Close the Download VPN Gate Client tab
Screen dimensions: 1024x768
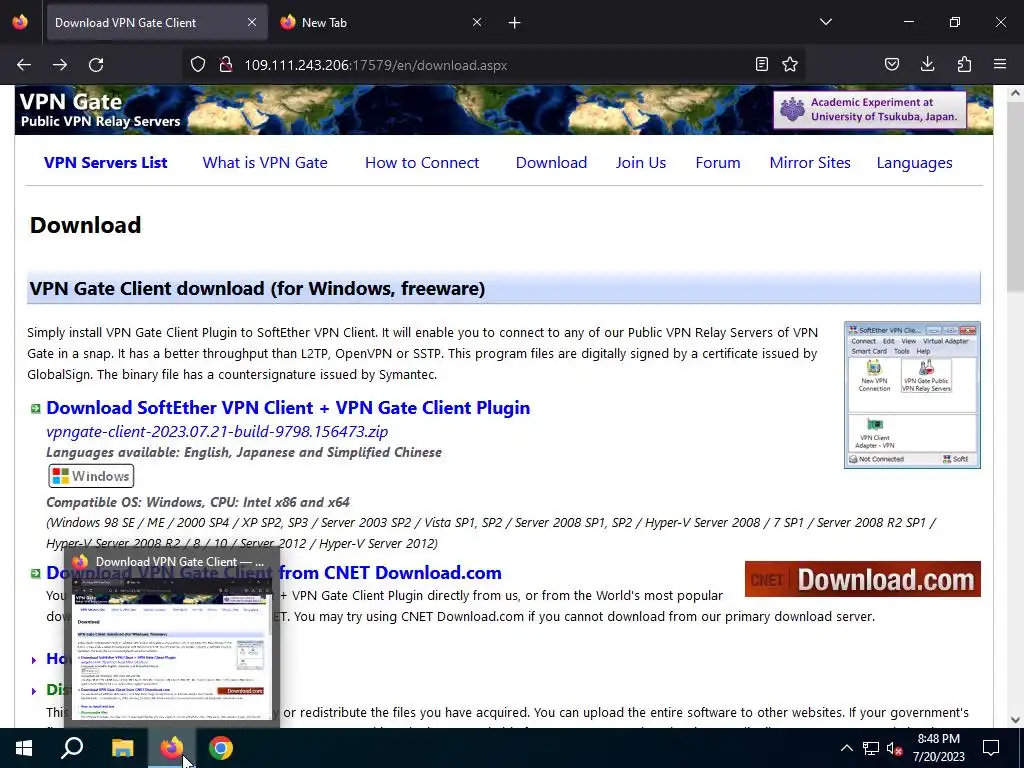[252, 22]
